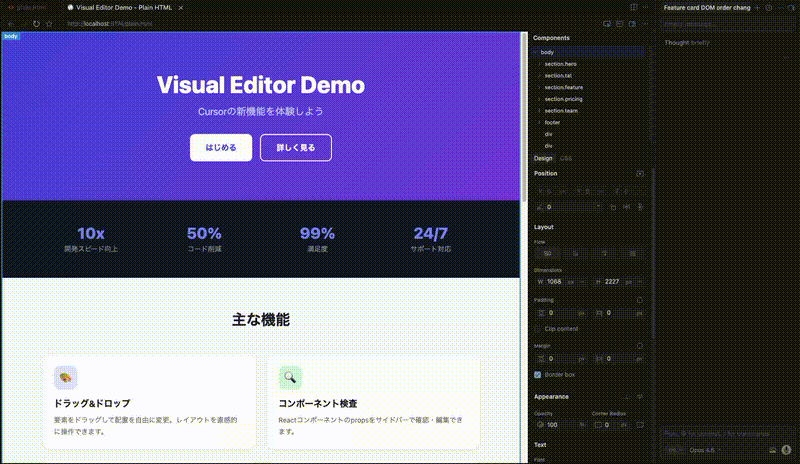Switch to the Design tab
Viewport: 800px width, 464px height.
[543, 158]
